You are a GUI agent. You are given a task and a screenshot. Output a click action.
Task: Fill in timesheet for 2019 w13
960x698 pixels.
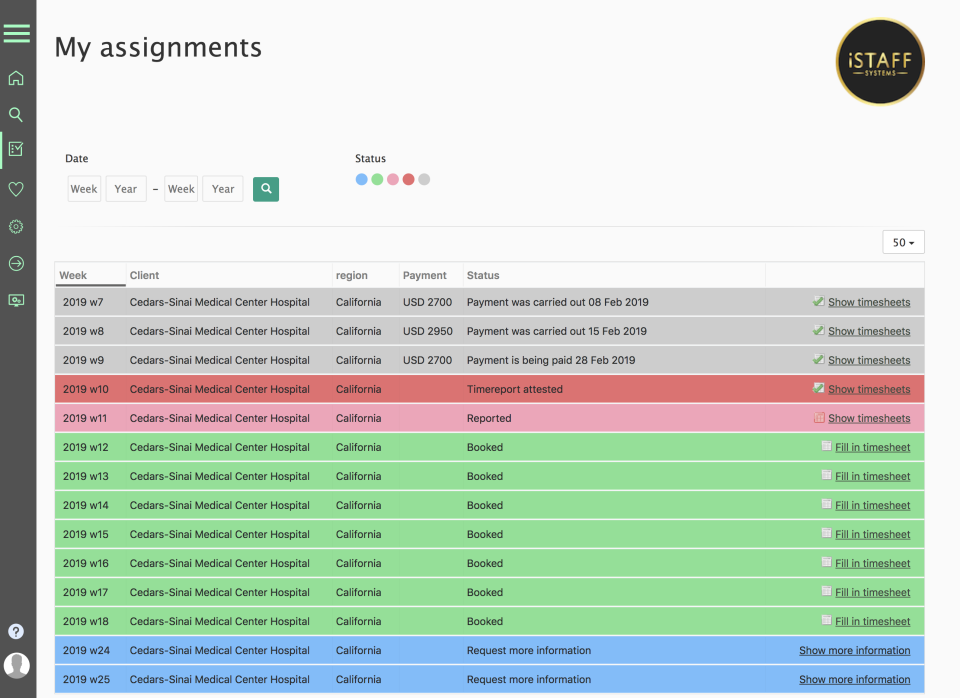(x=872, y=476)
